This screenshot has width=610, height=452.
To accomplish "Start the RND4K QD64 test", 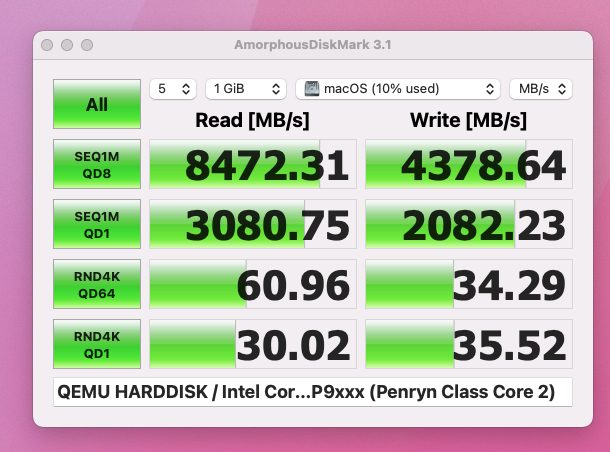I will click(97, 284).
